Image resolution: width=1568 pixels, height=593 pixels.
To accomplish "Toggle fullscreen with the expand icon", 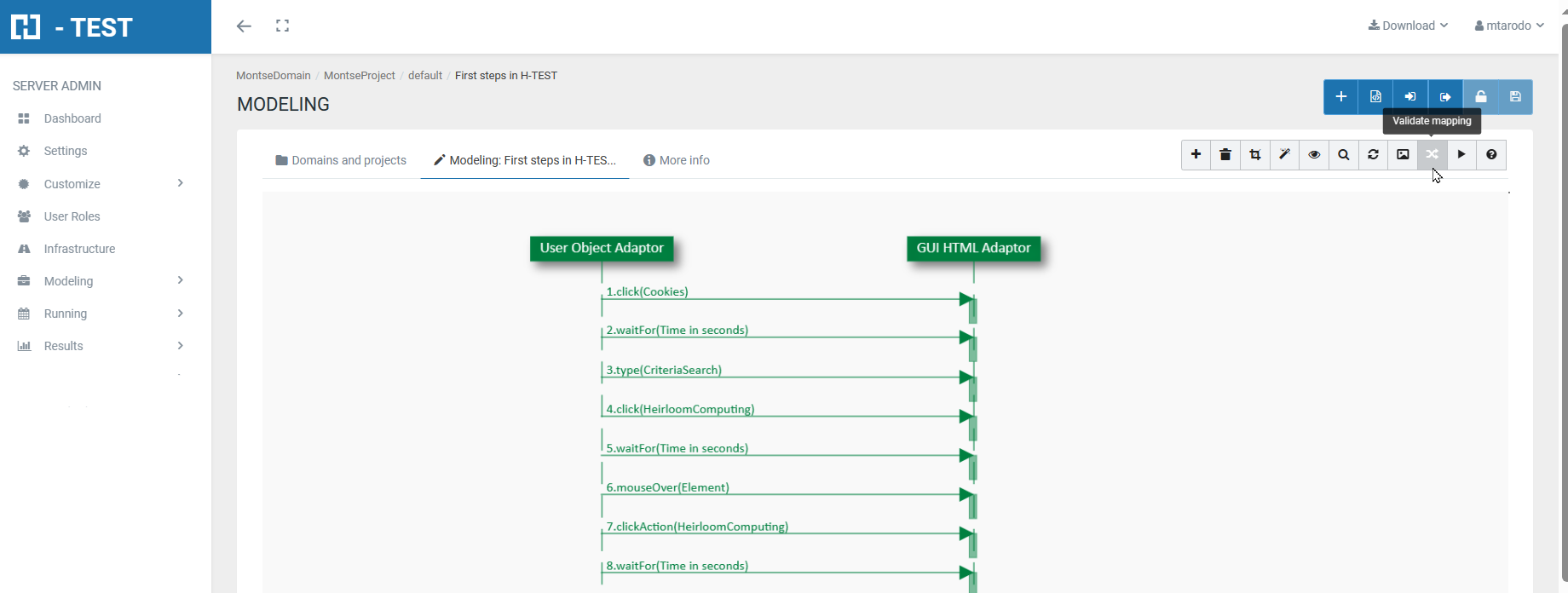I will click(283, 26).
